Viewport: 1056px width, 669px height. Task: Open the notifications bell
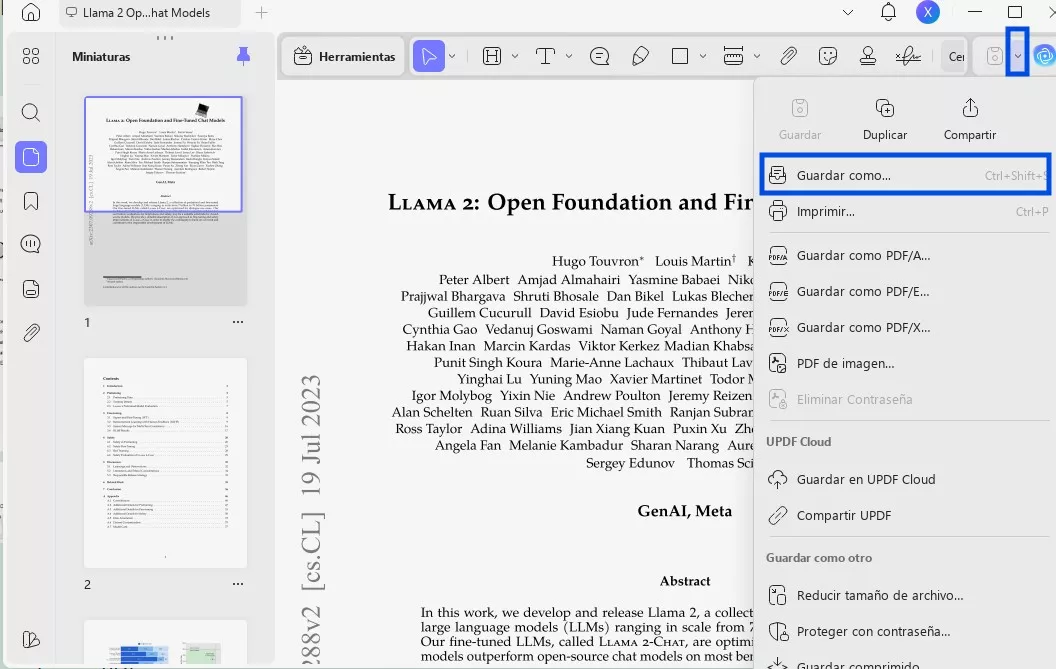[x=888, y=13]
